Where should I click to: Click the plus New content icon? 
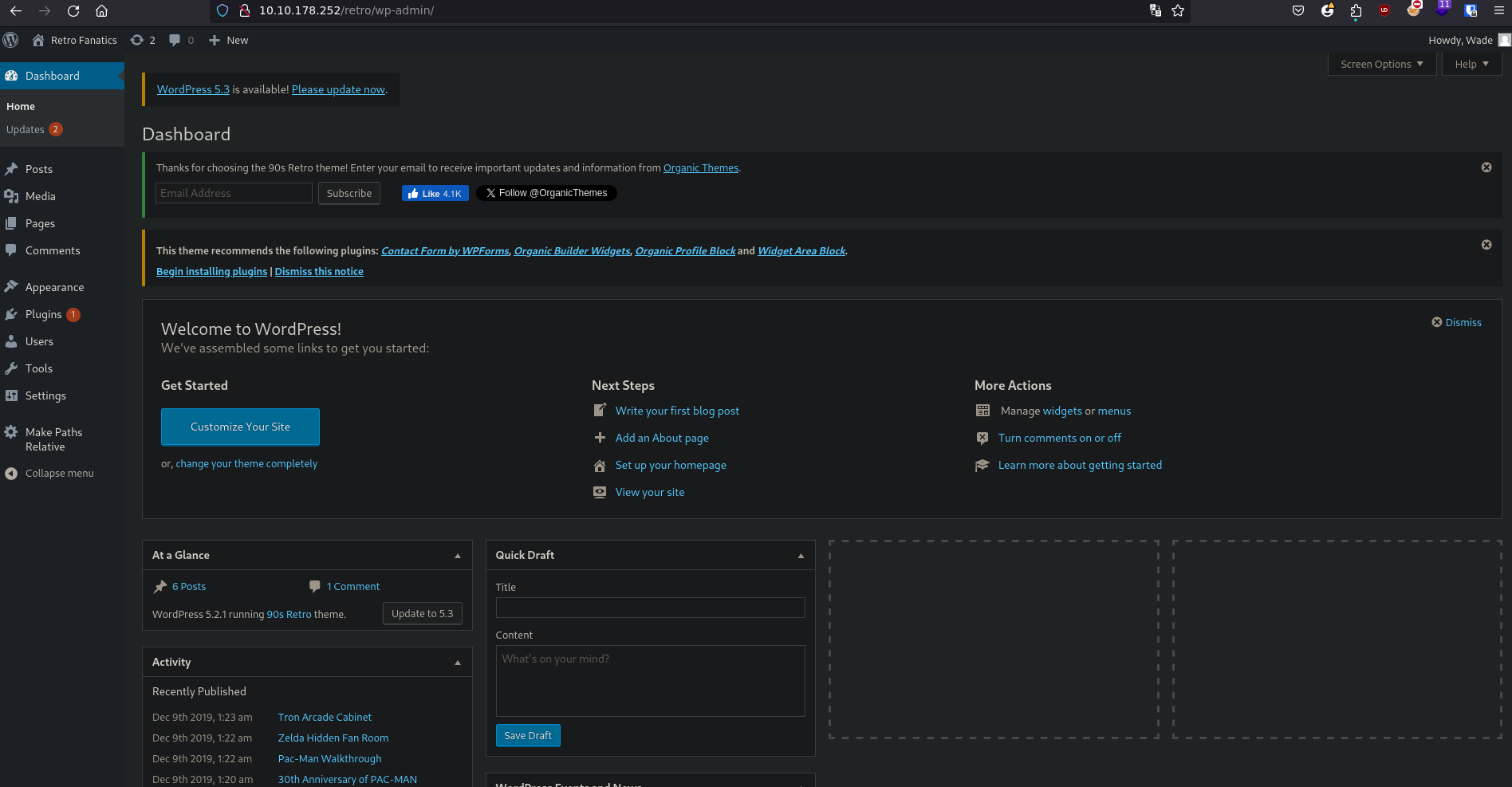click(215, 40)
